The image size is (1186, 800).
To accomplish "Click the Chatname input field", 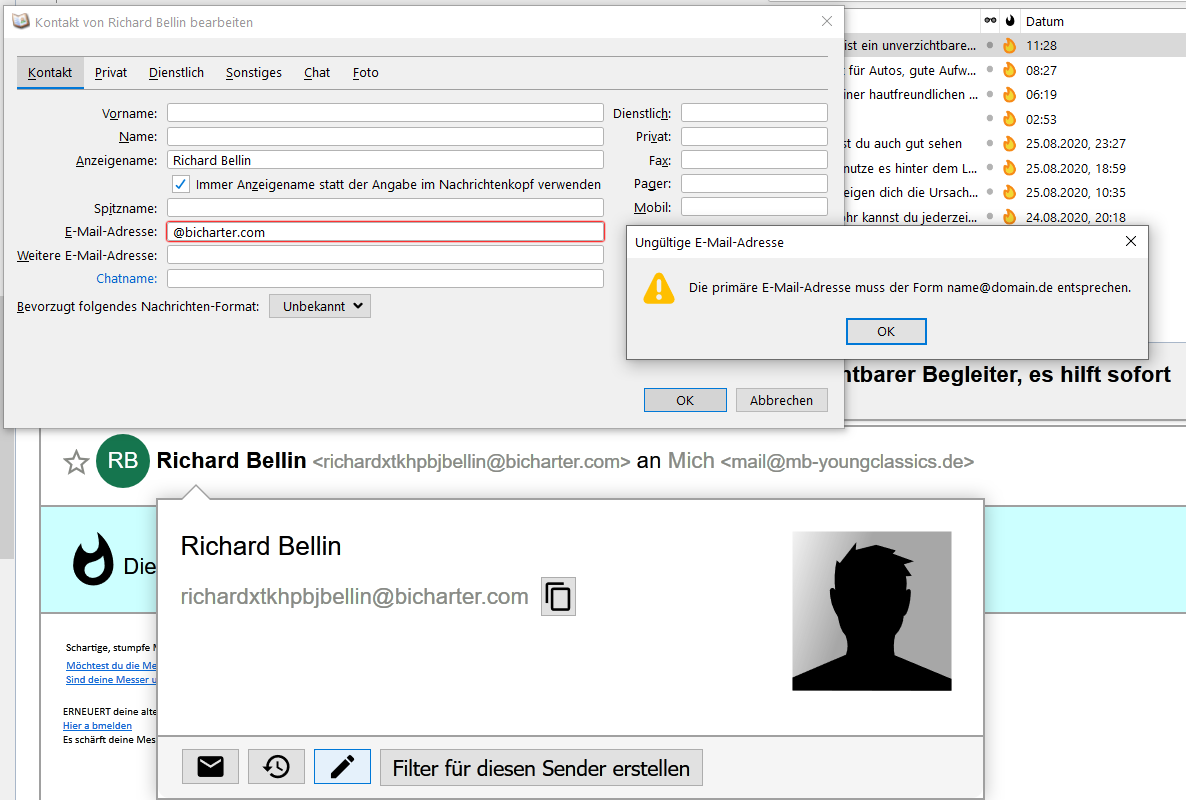I will point(385,278).
